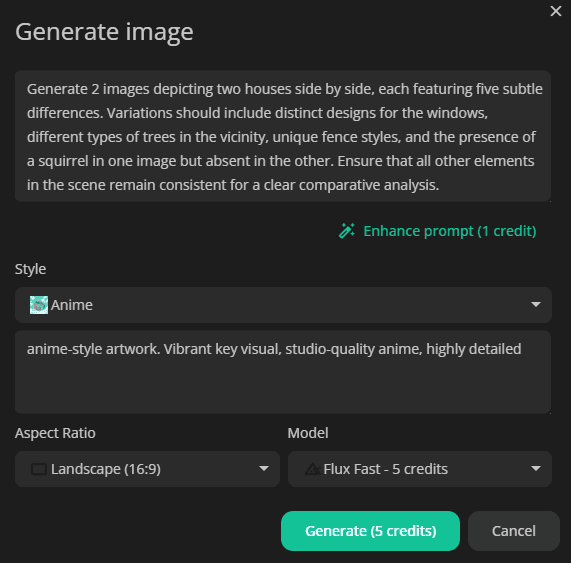Close the Generate image dialog
The width and height of the screenshot is (571, 563).
556,11
